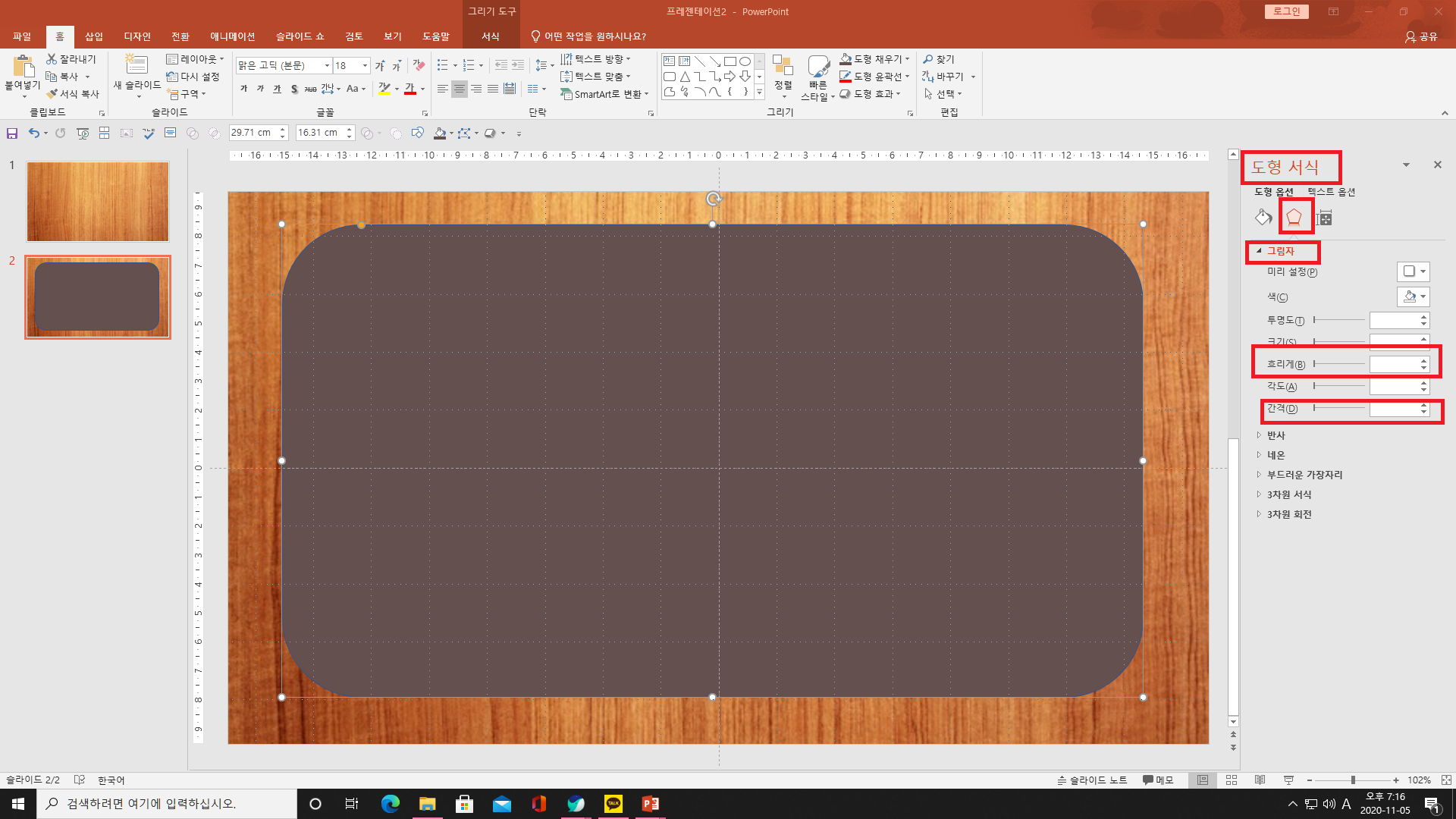Expand the 반사 (Reflection) section
The height and width of the screenshot is (819, 1456).
(x=1276, y=435)
